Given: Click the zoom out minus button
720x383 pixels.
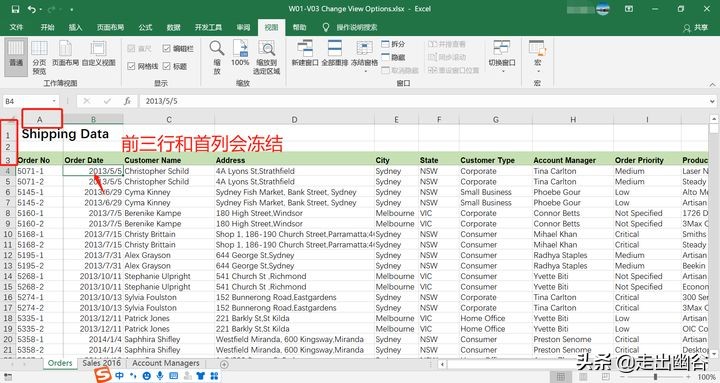Looking at the screenshot, I should point(622,377).
